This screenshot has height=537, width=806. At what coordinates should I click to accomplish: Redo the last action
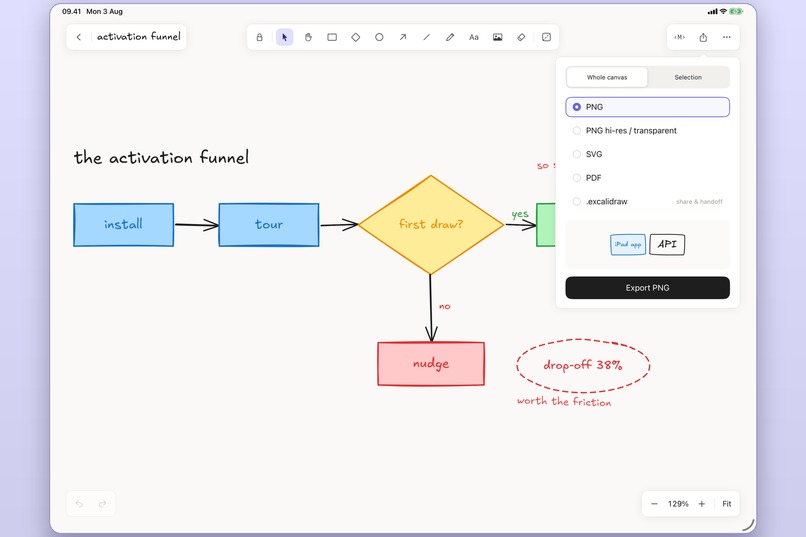coord(103,504)
